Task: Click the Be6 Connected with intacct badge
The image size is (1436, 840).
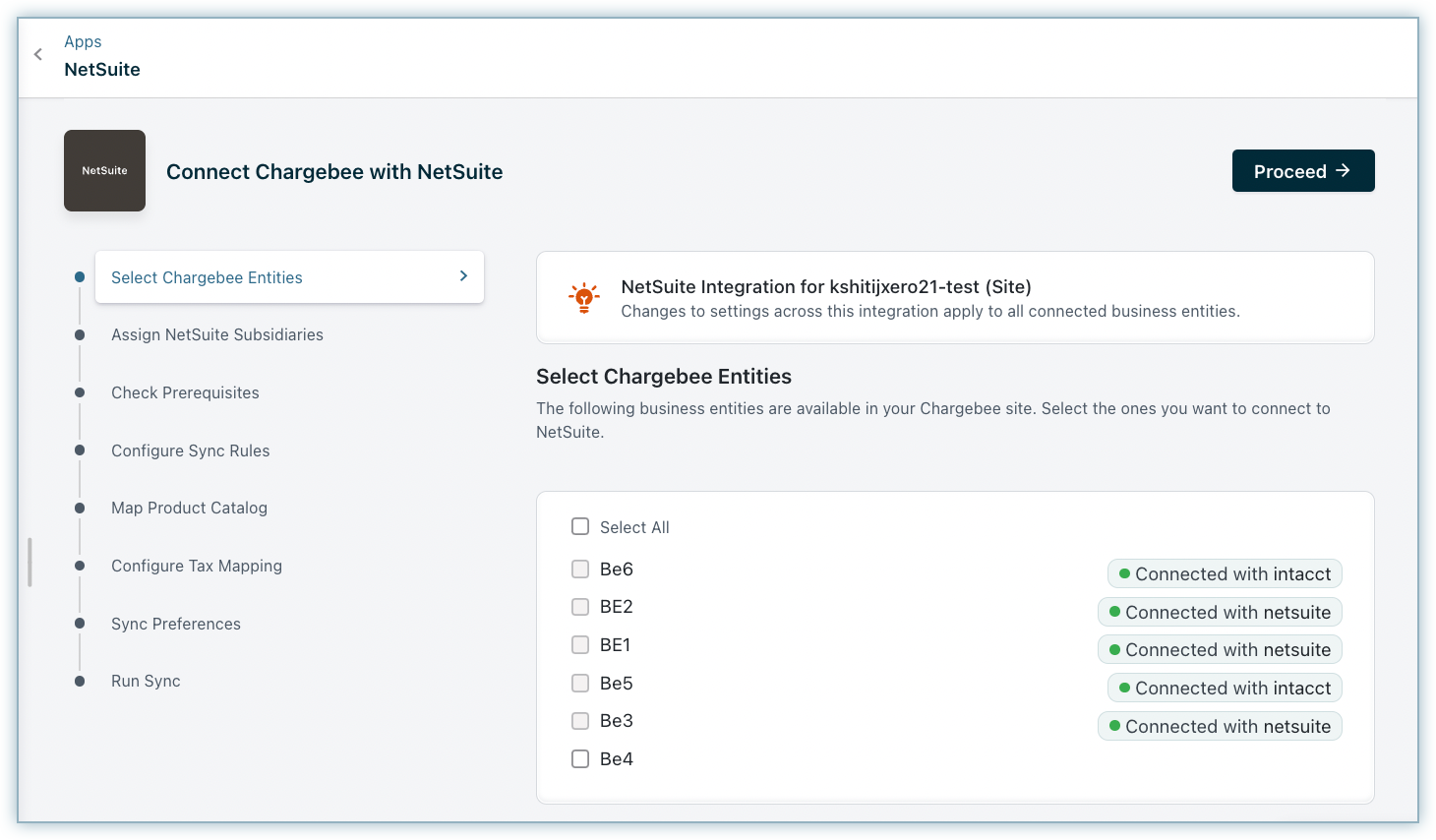Action: (1225, 574)
